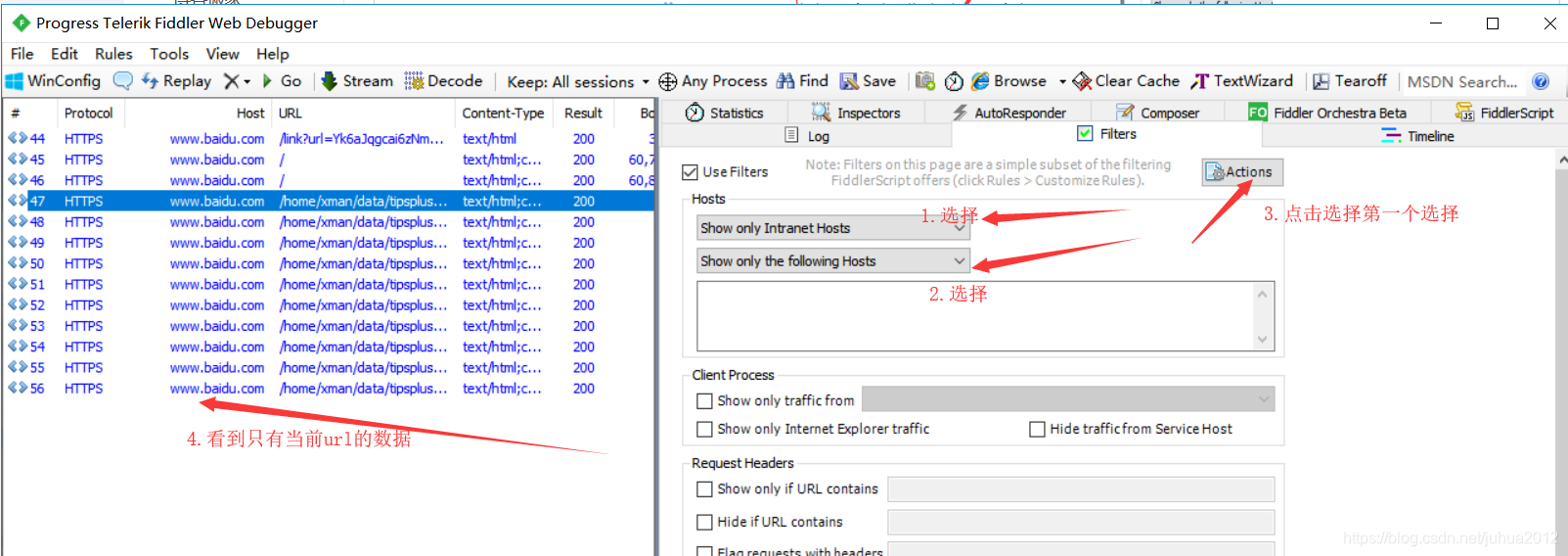Switch to the Timeline tab

pyautogui.click(x=1417, y=136)
